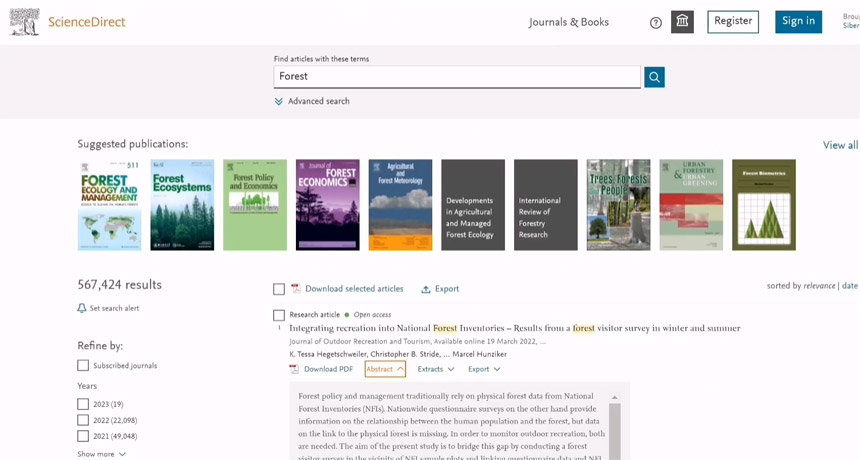This screenshot has height=460, width=860.
Task: Open Trees, Forests and People cover
Action: (618, 205)
